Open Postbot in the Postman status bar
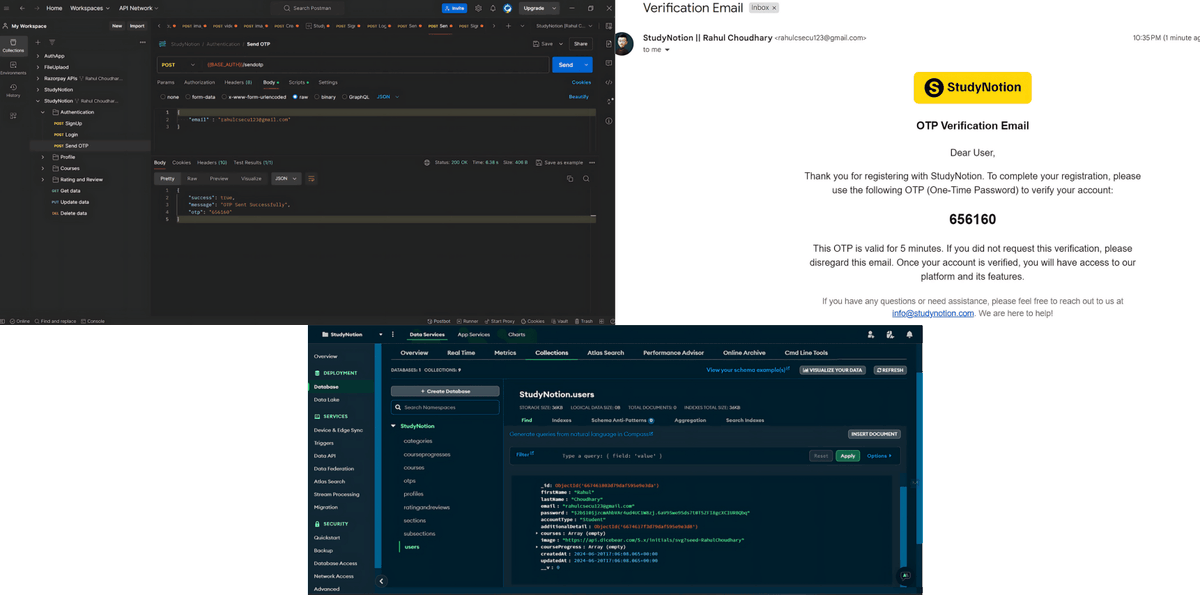 (x=439, y=321)
